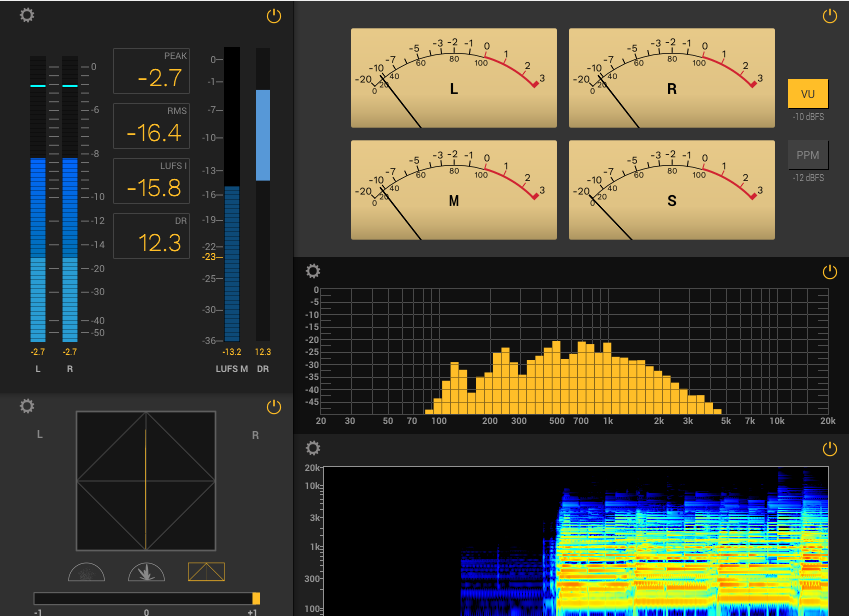Open the spectrogram panel gear settings

click(x=313, y=448)
